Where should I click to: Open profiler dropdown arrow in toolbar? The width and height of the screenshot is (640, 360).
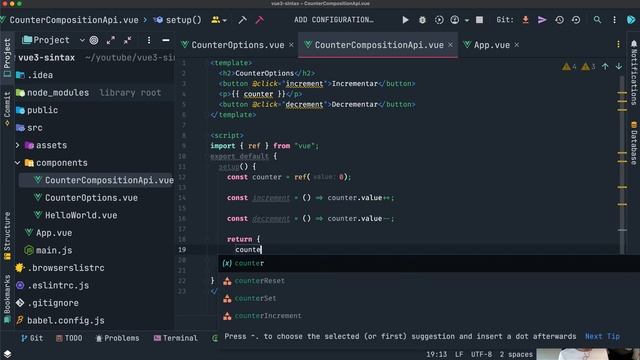[467, 20]
